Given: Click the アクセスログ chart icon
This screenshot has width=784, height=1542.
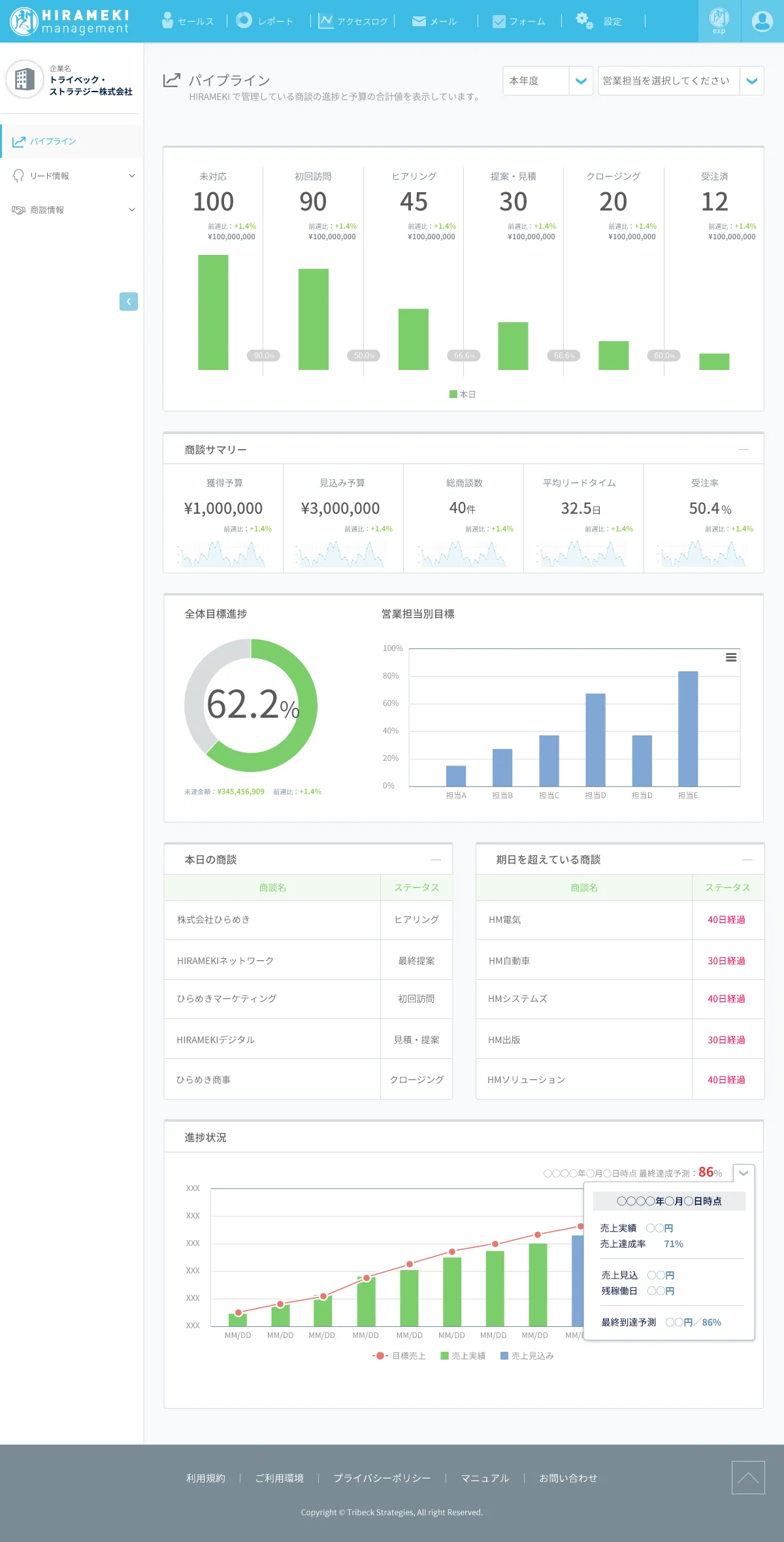Looking at the screenshot, I should coord(325,21).
